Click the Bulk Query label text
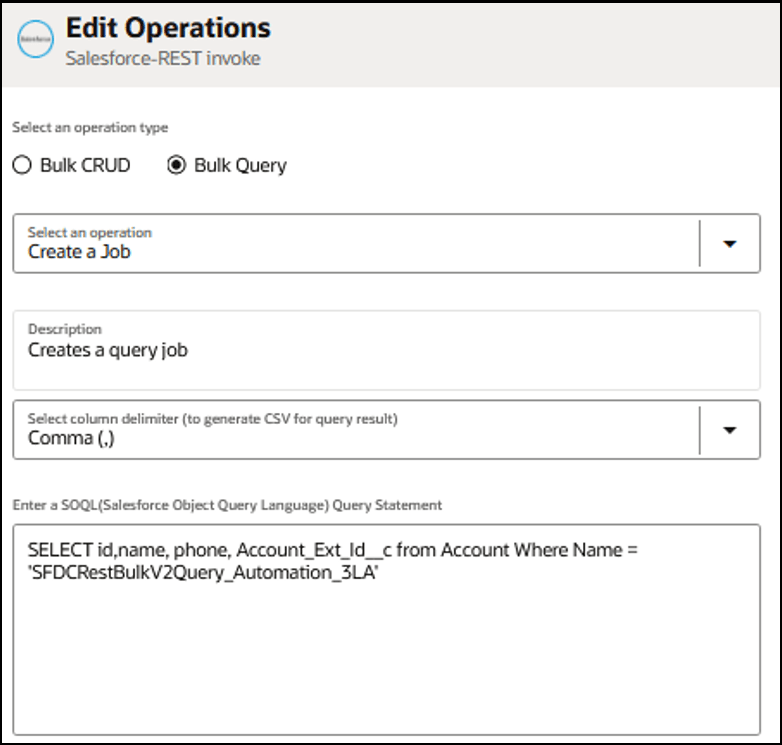Image resolution: width=782 pixels, height=745 pixels. (240, 166)
